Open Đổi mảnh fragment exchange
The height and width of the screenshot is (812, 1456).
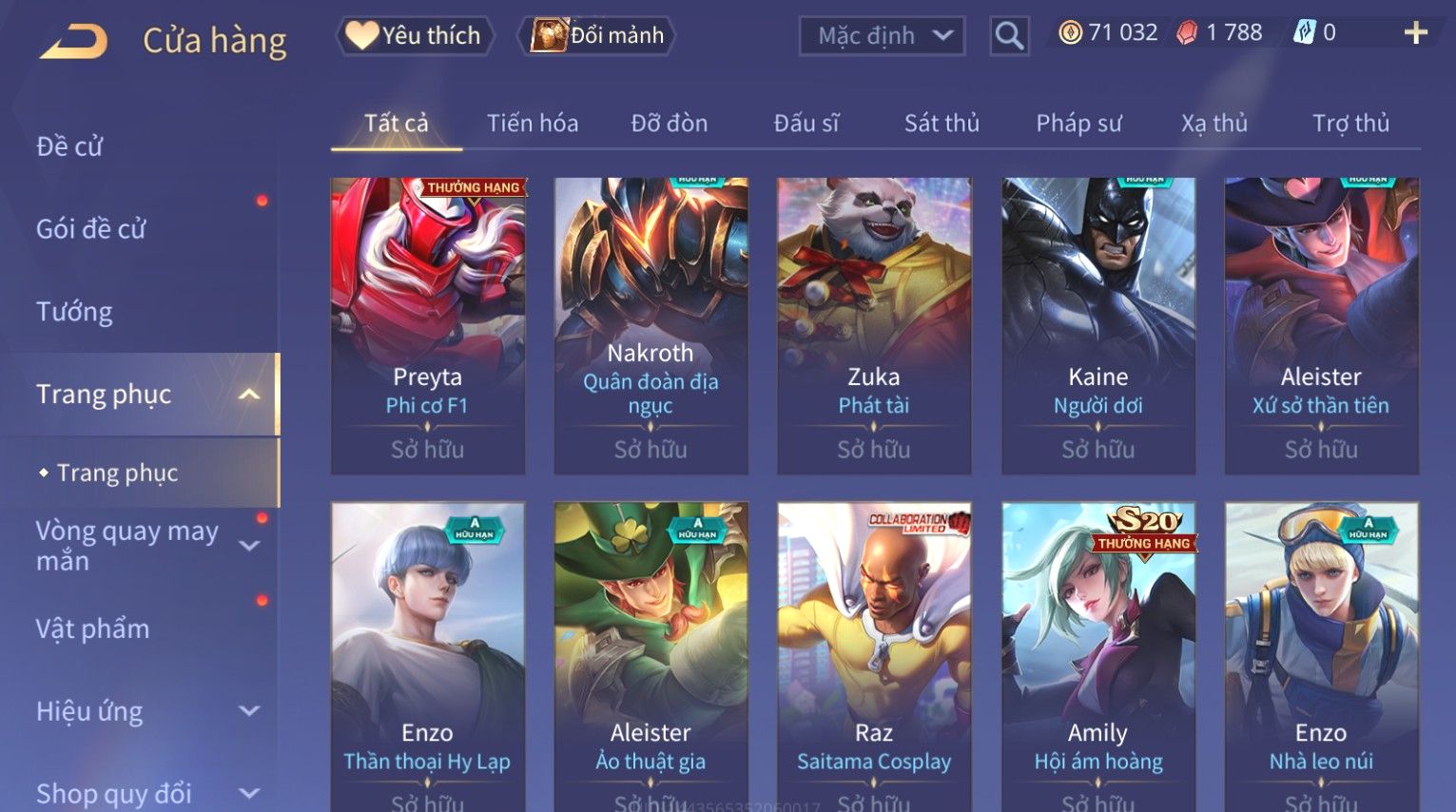click(x=596, y=36)
